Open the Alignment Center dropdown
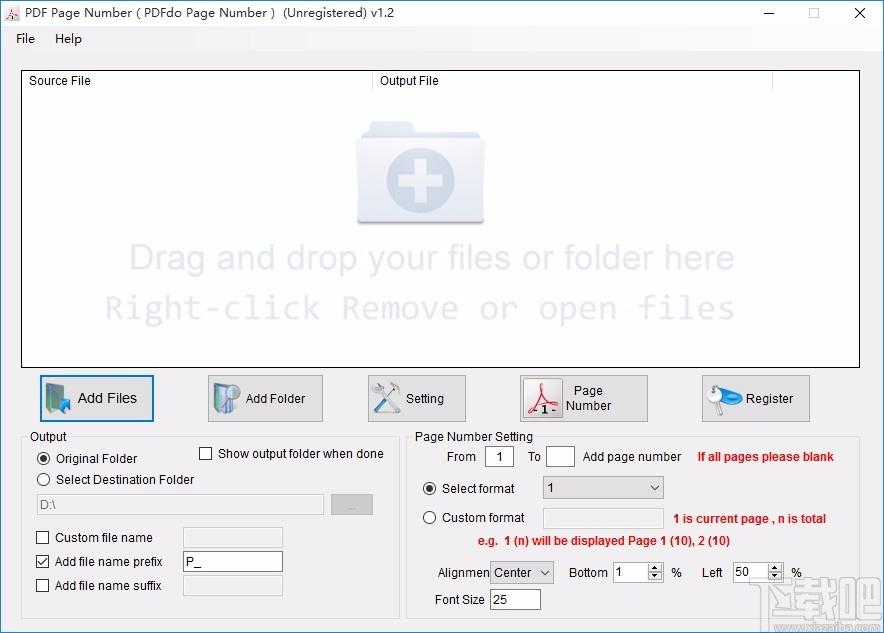The height and width of the screenshot is (633, 884). coord(522,572)
